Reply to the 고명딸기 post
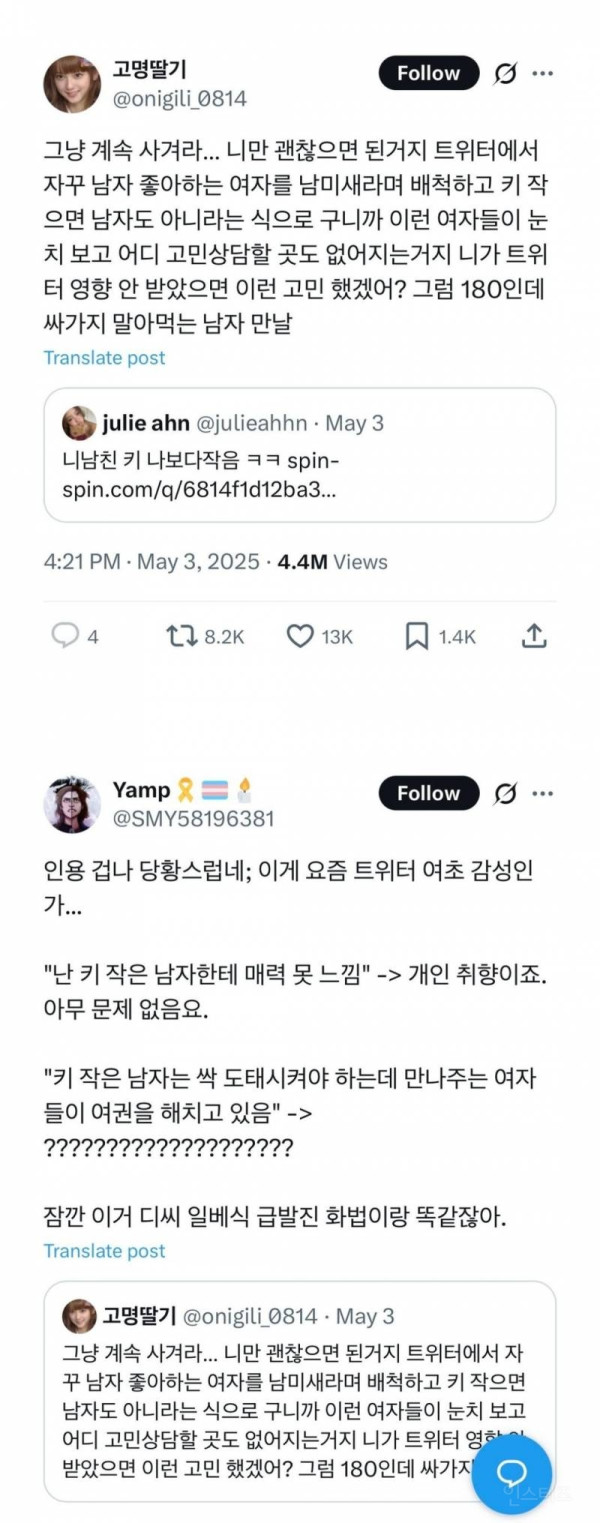600x1523 pixels. (x=66, y=636)
